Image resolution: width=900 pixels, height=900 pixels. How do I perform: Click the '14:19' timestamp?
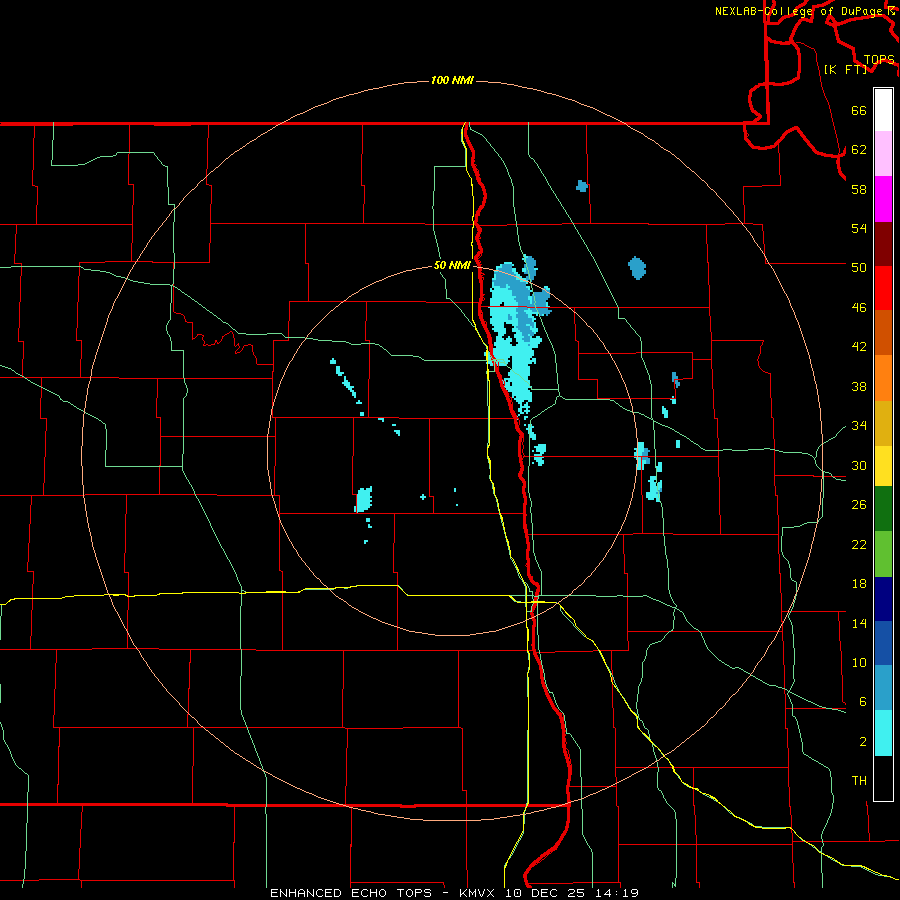[617, 893]
